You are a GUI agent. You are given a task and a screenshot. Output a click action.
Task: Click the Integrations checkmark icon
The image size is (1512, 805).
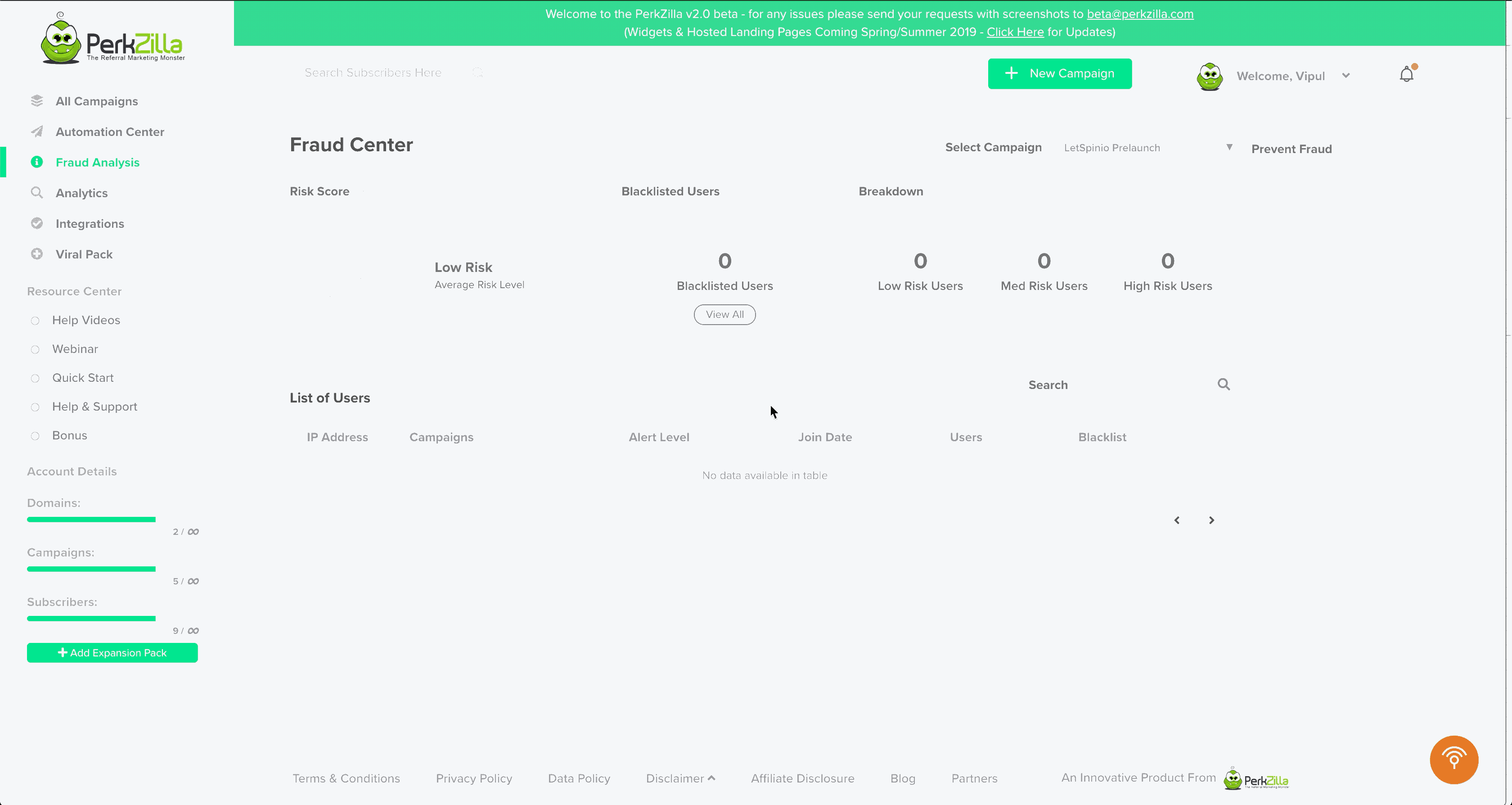(37, 223)
